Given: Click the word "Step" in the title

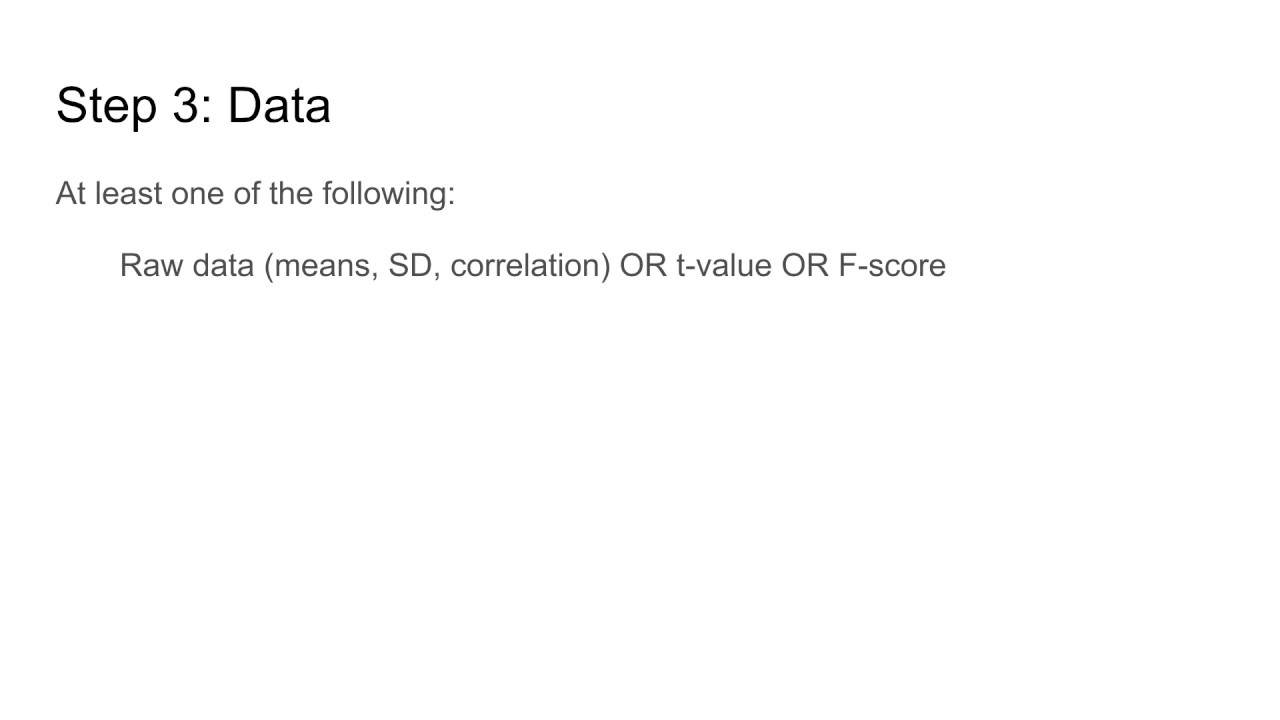Looking at the screenshot, I should click(107, 108).
